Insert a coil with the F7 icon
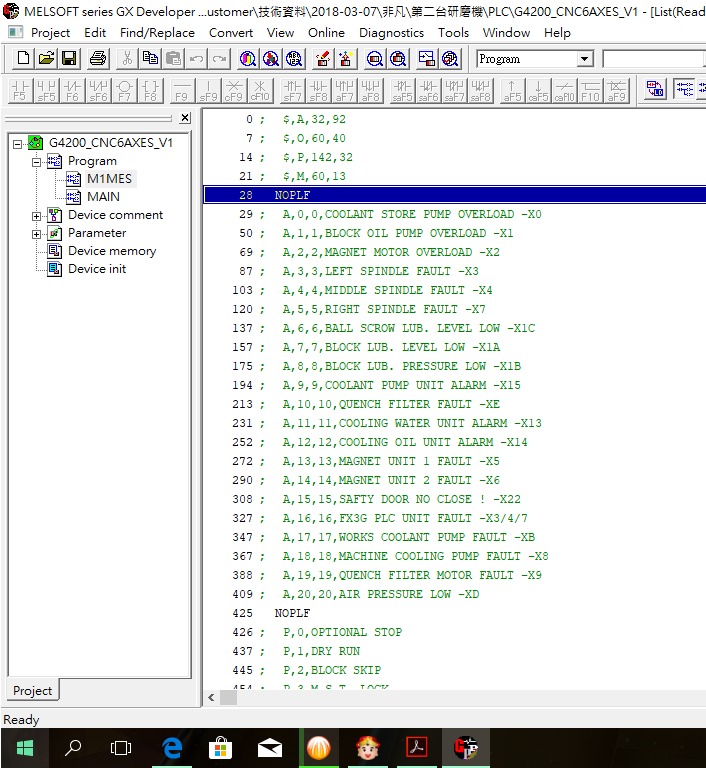The image size is (706, 768). click(124, 90)
